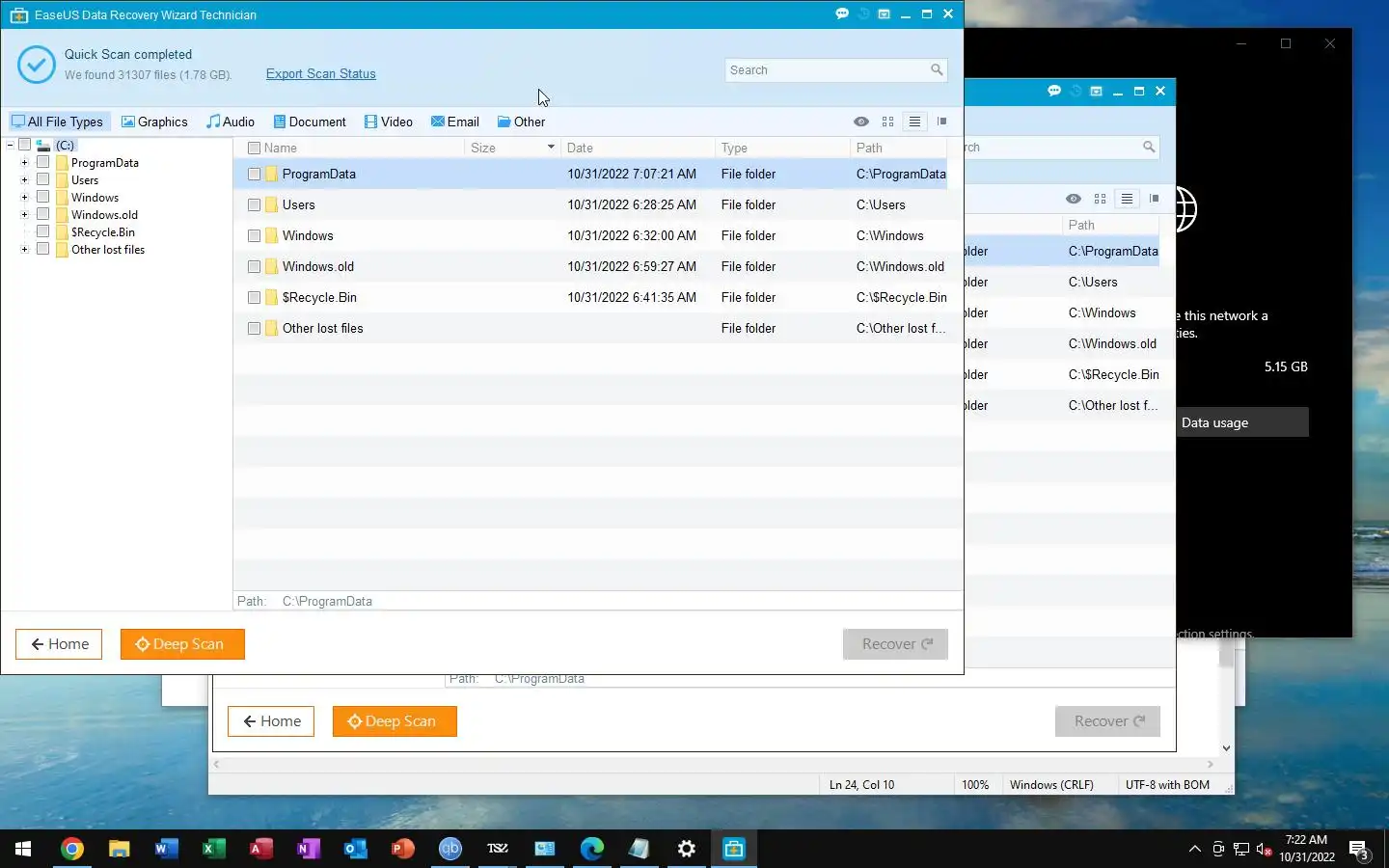Click Data usage button in Settings window
1389x868 pixels.
tap(1242, 422)
